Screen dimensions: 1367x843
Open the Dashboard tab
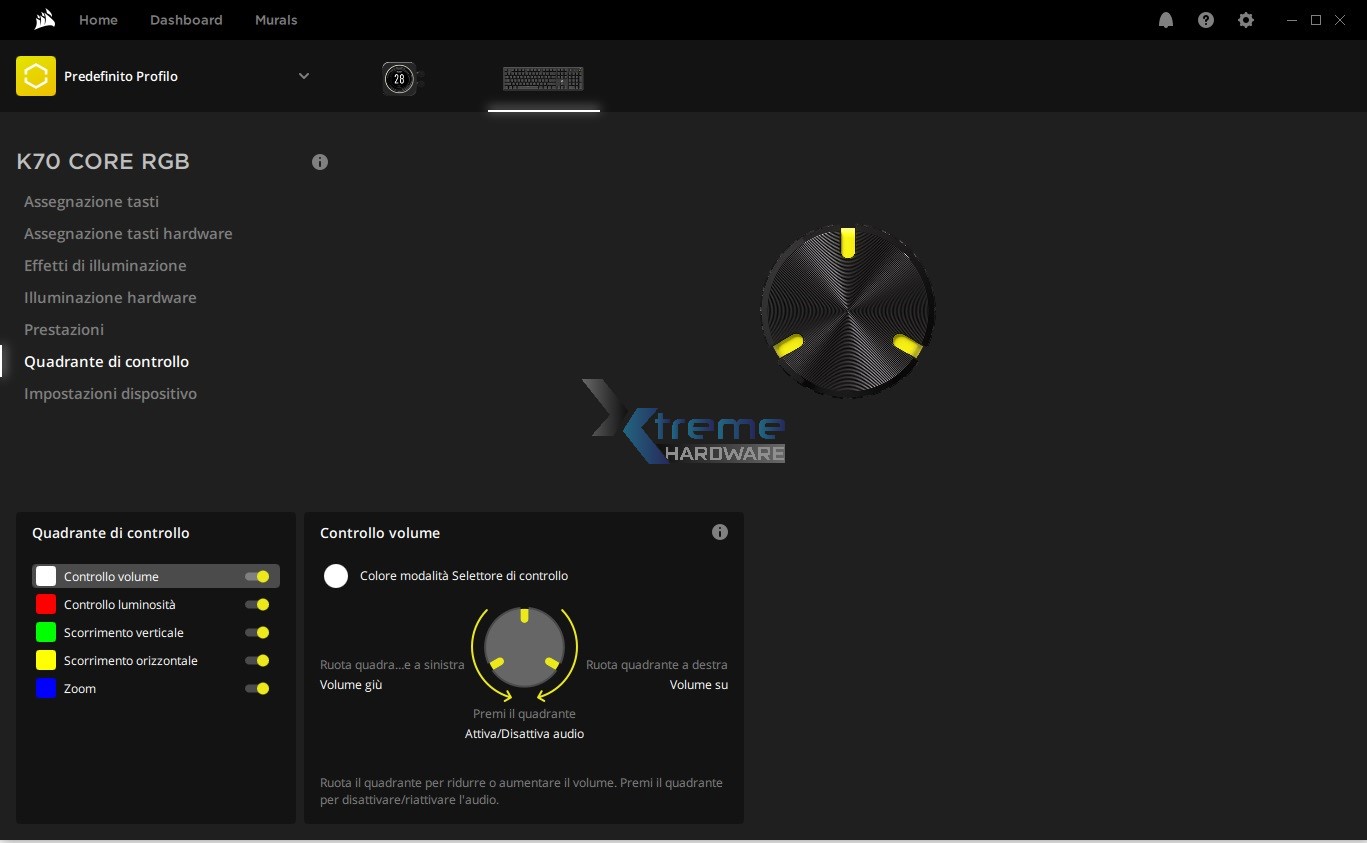point(186,20)
